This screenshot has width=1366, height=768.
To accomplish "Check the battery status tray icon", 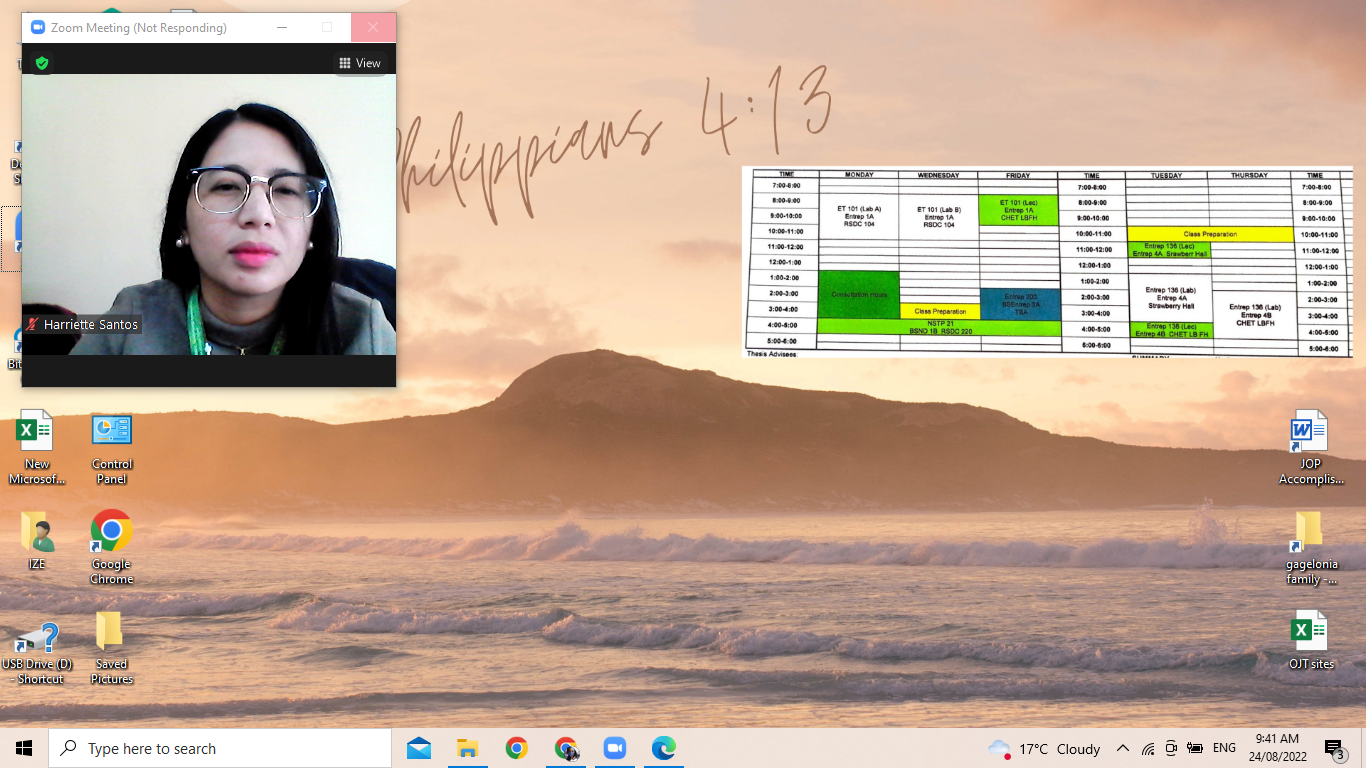I will [x=1195, y=748].
